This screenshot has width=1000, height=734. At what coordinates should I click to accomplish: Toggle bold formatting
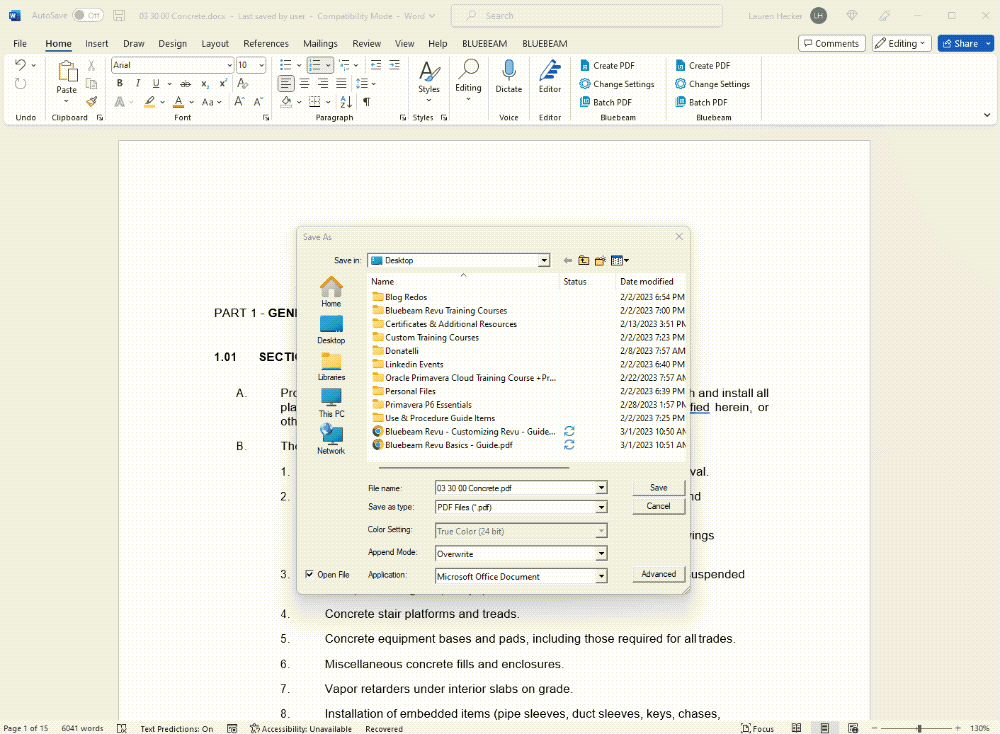pos(120,82)
